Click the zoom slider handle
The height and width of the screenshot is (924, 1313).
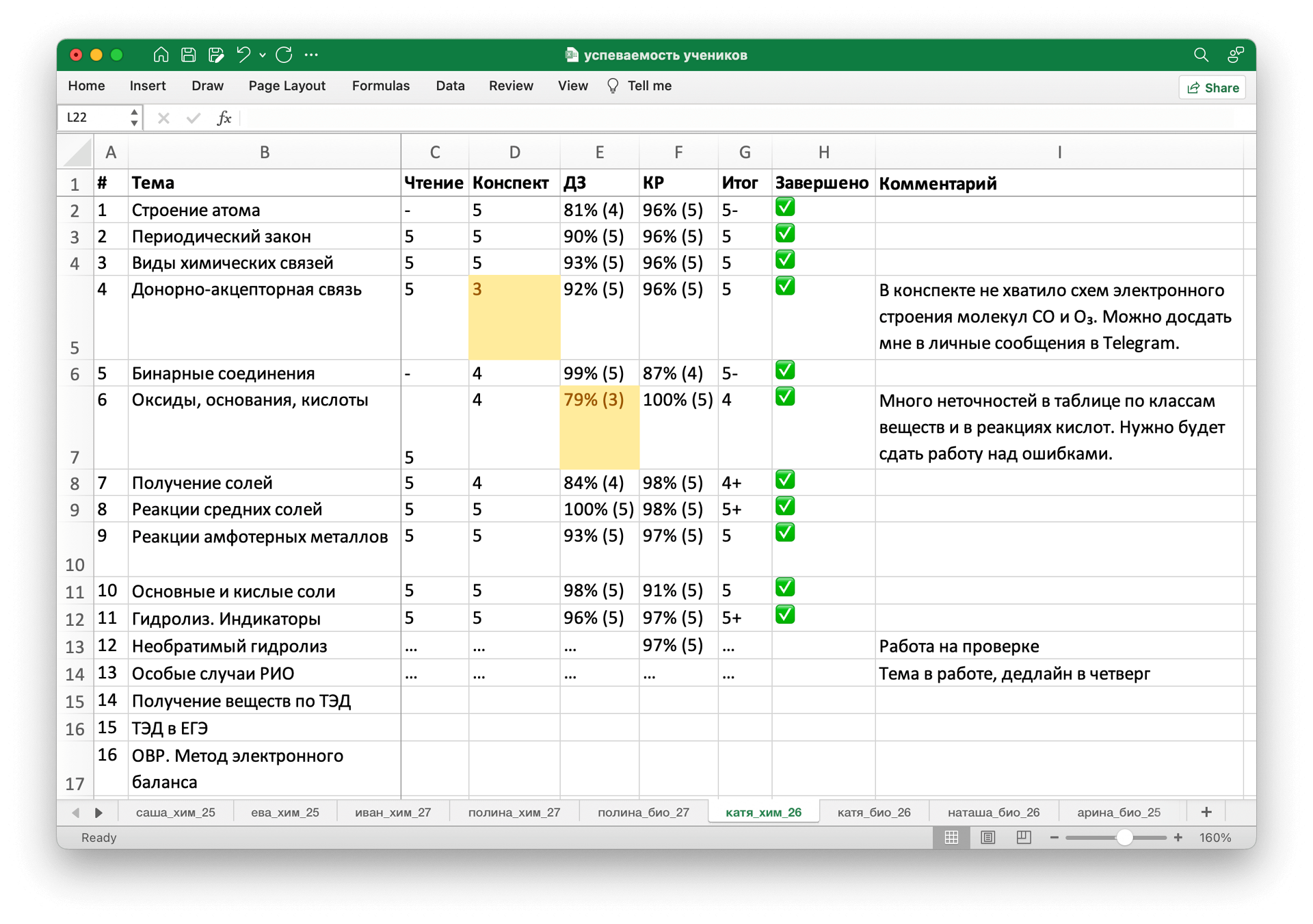point(1124,837)
